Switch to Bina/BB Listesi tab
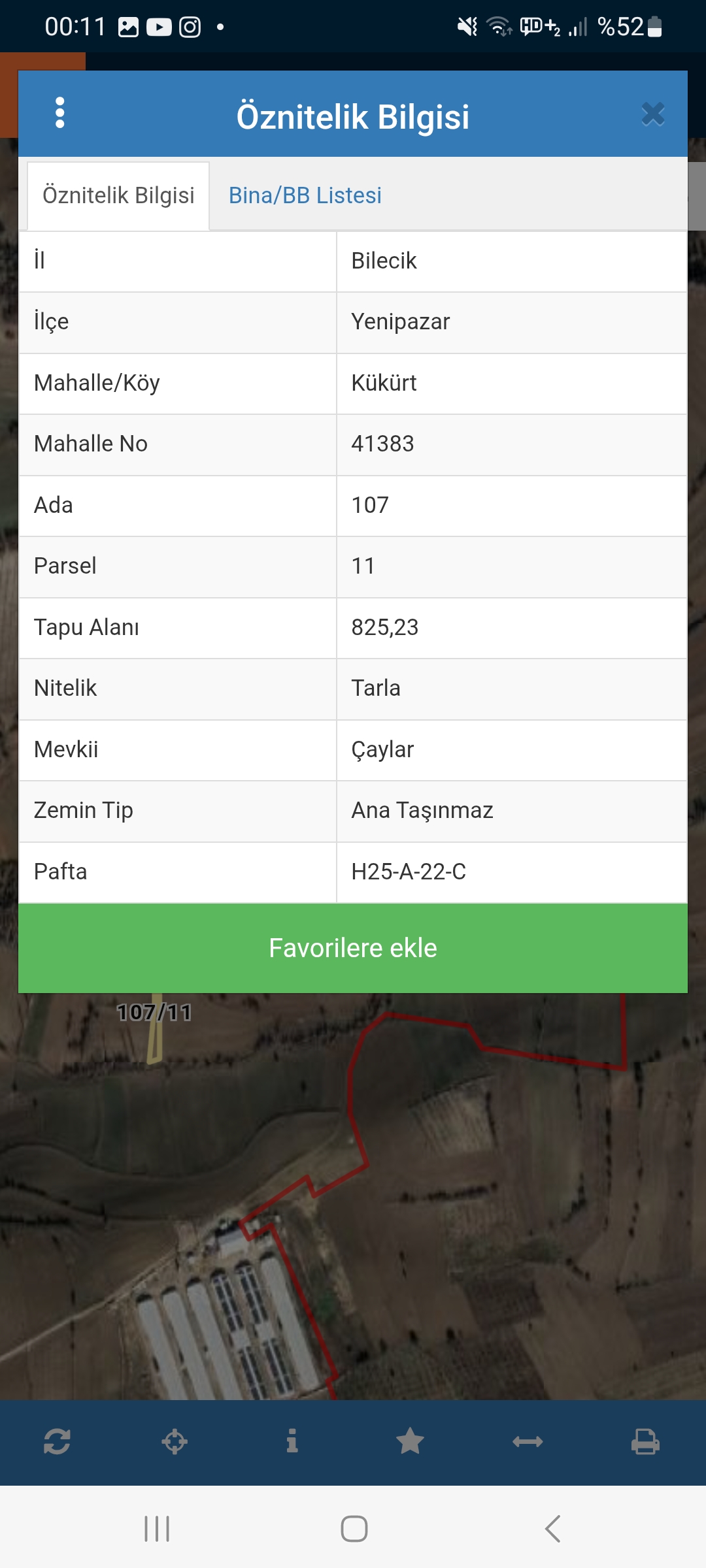706x1568 pixels. (x=305, y=195)
